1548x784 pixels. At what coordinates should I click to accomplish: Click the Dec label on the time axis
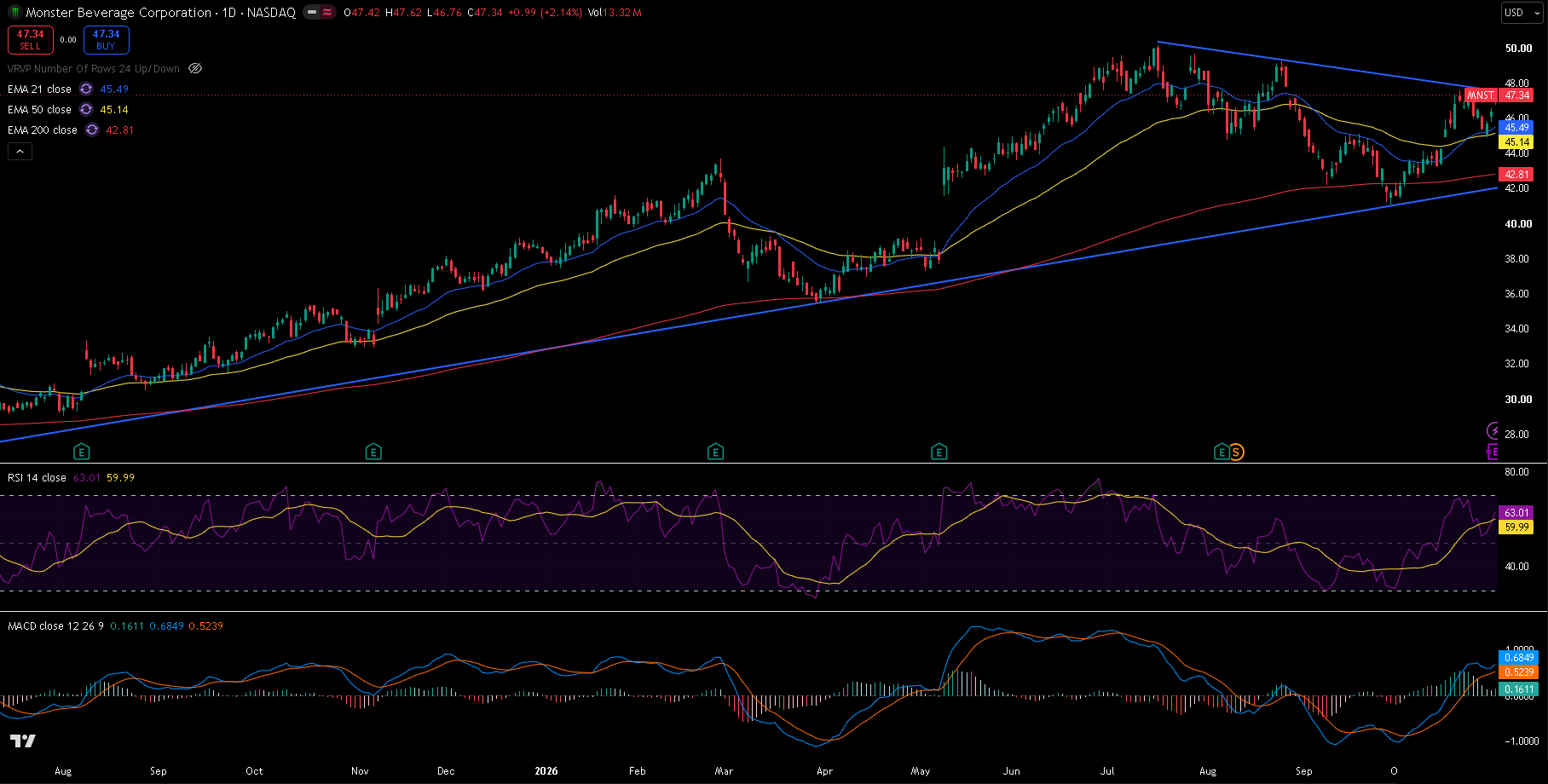446,770
